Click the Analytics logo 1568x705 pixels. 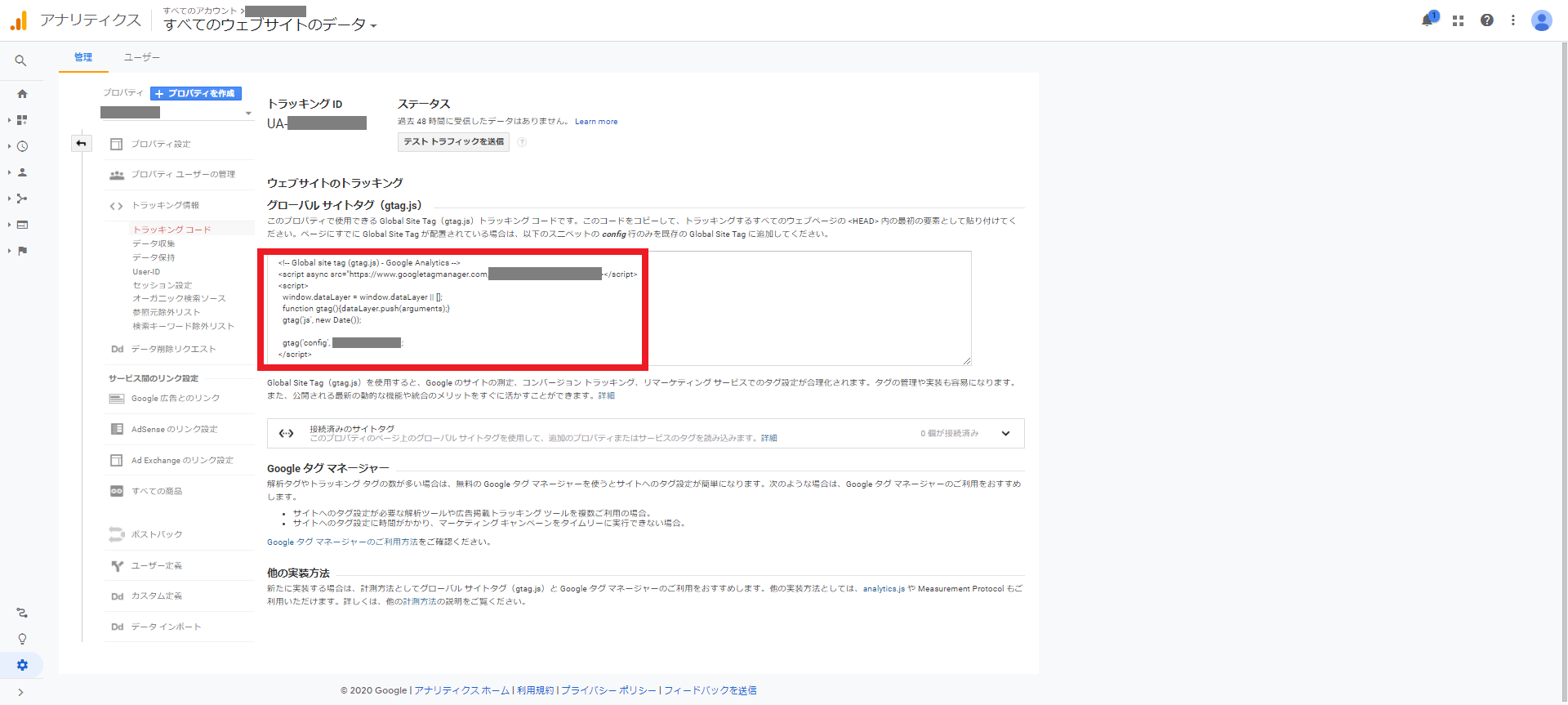tap(19, 20)
